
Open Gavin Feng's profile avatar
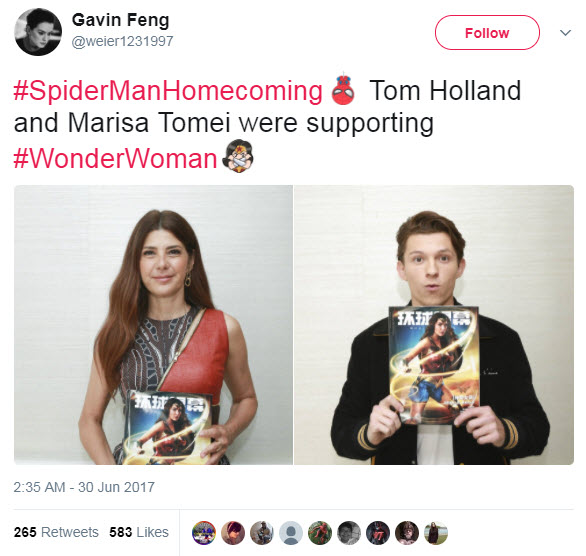[38, 32]
